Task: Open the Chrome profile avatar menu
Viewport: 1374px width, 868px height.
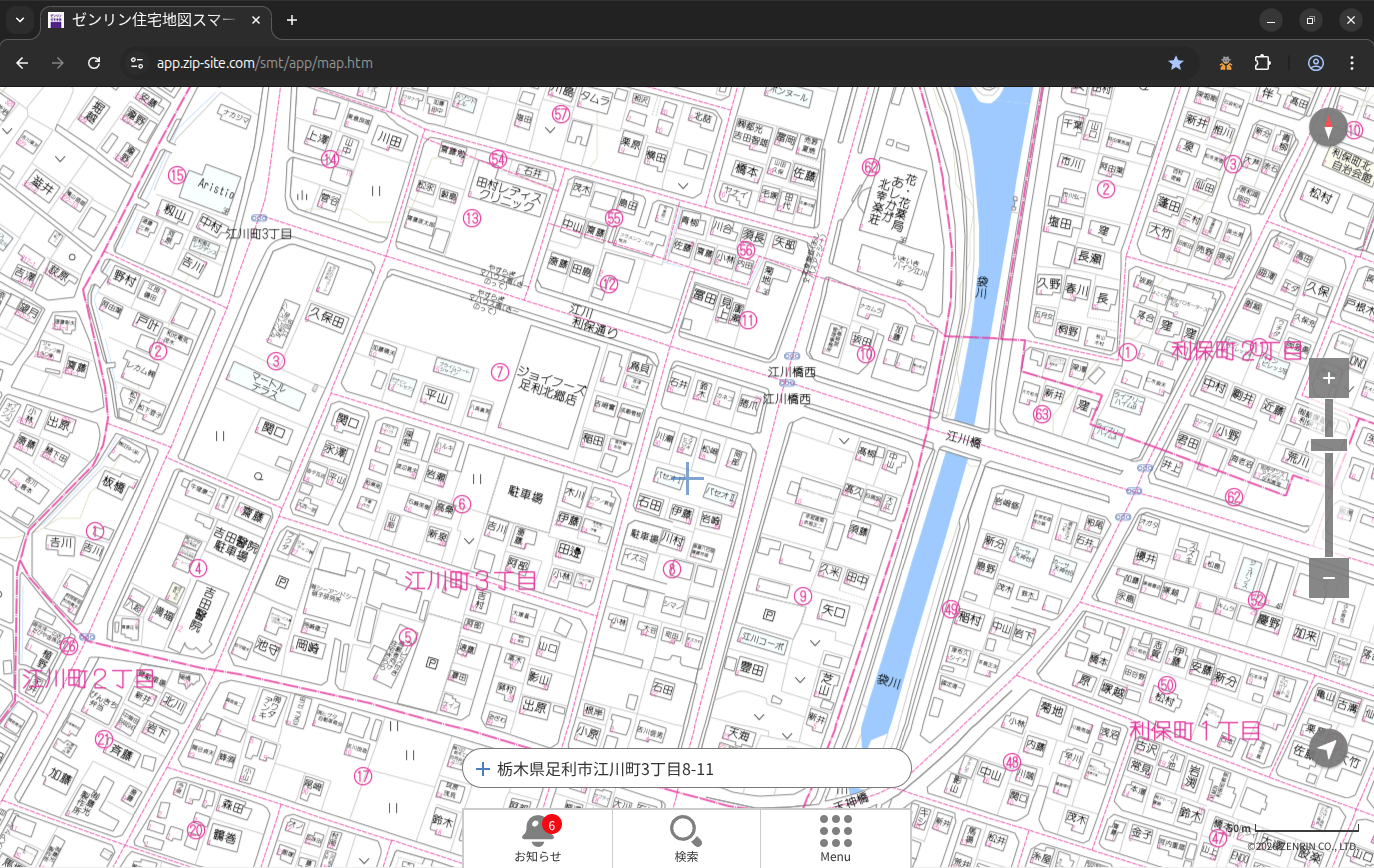Action: pos(1316,63)
